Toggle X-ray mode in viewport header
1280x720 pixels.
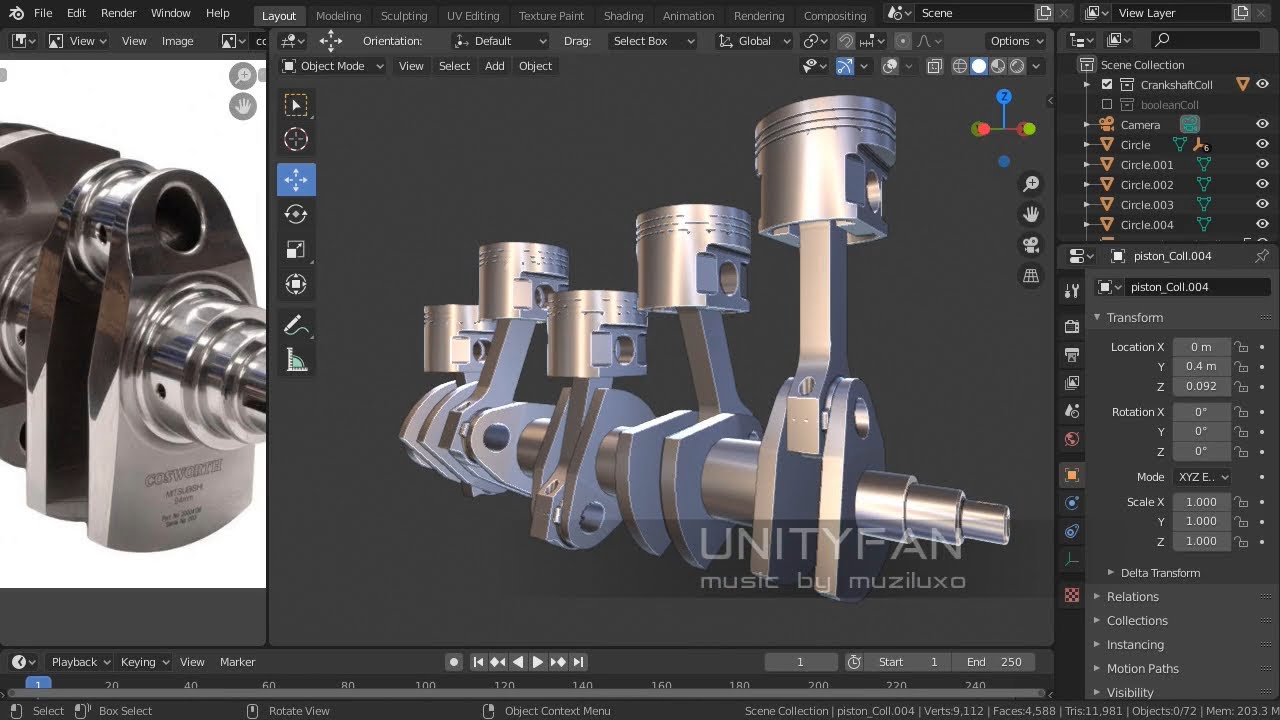point(934,66)
